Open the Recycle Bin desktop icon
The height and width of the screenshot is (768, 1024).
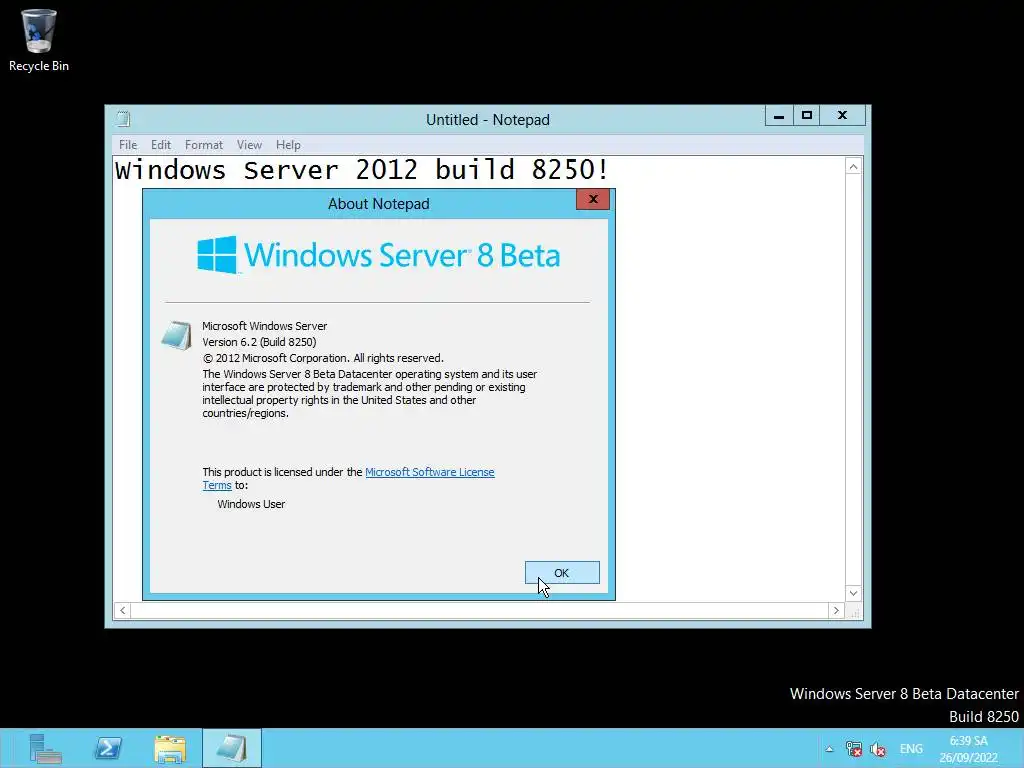coord(39,40)
